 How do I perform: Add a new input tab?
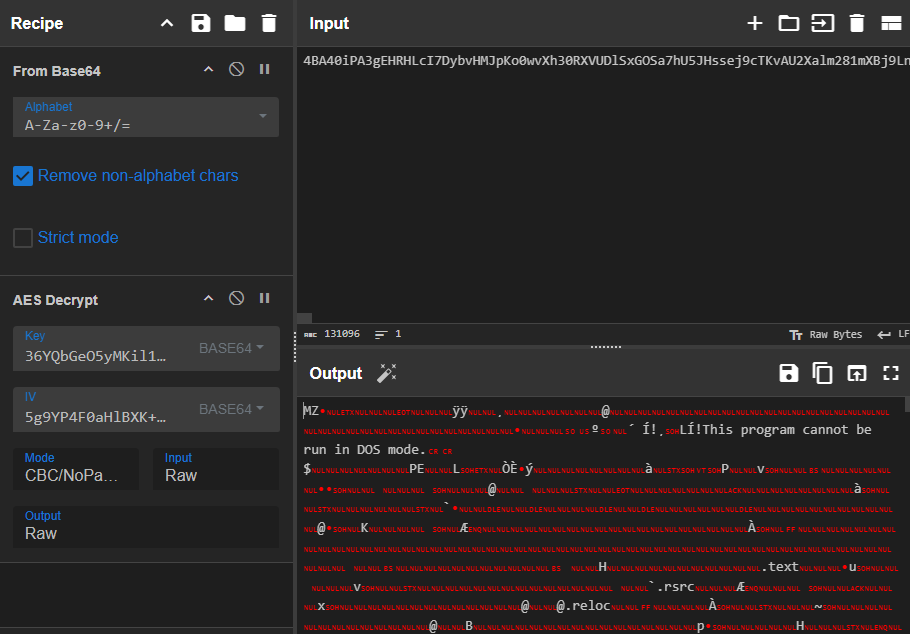[755, 23]
